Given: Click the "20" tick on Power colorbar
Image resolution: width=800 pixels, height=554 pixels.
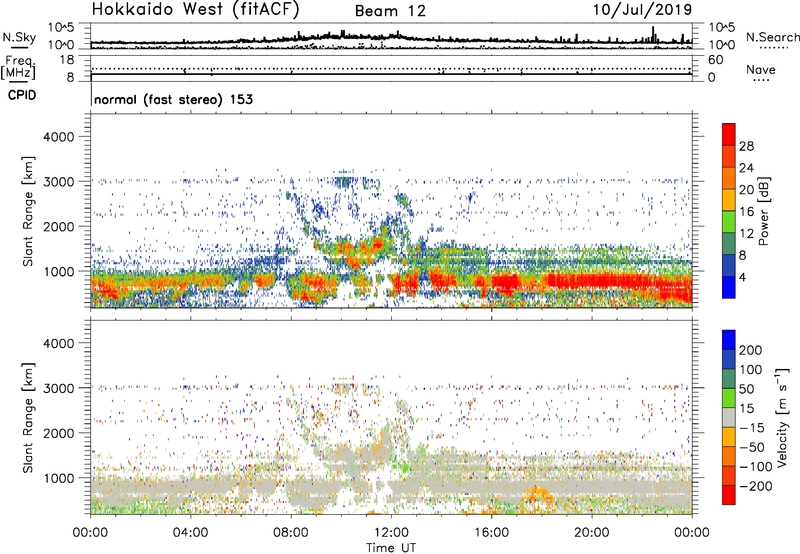Looking at the screenshot, I should [x=746, y=190].
